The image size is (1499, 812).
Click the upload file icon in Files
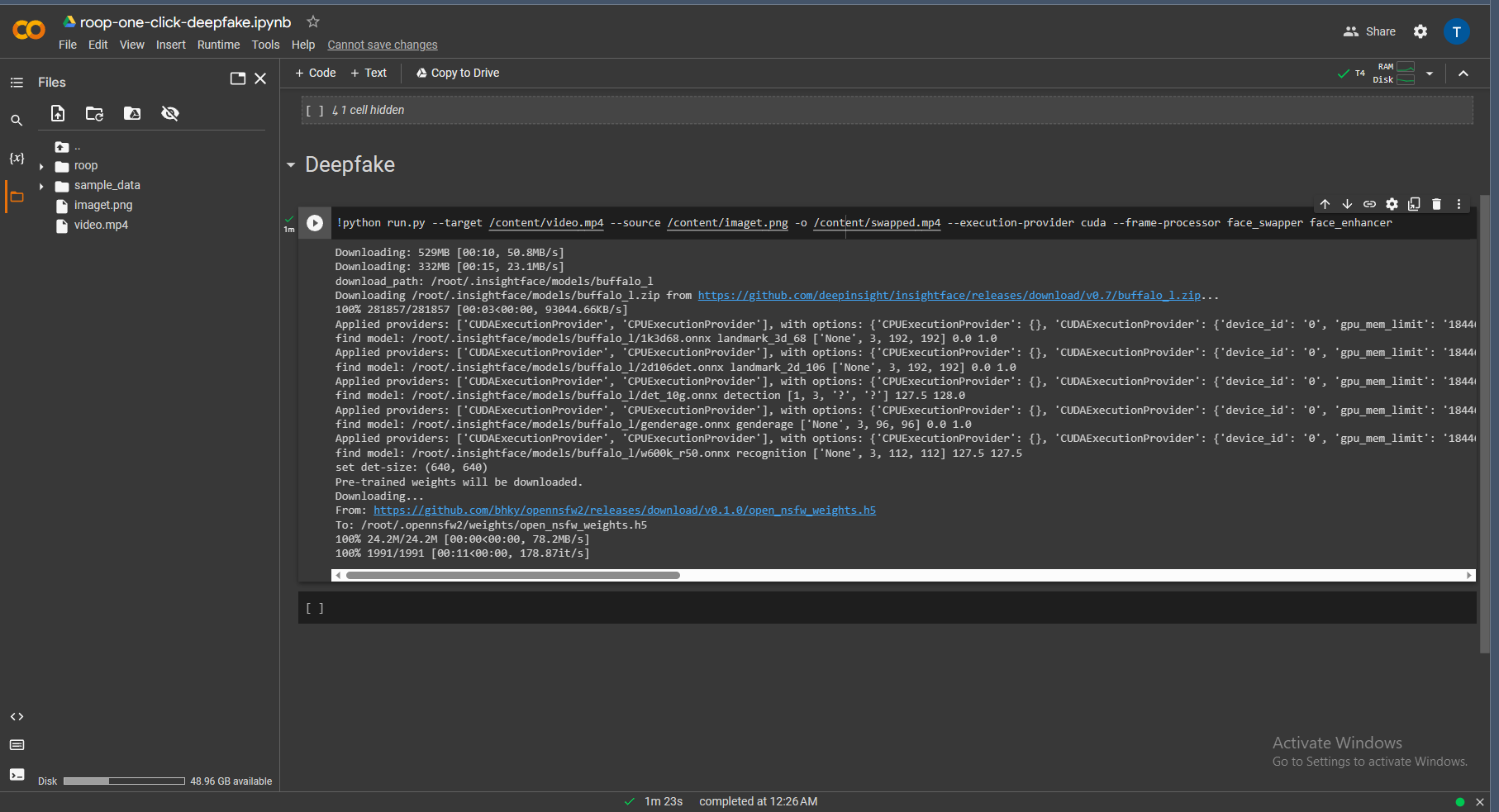pos(58,113)
